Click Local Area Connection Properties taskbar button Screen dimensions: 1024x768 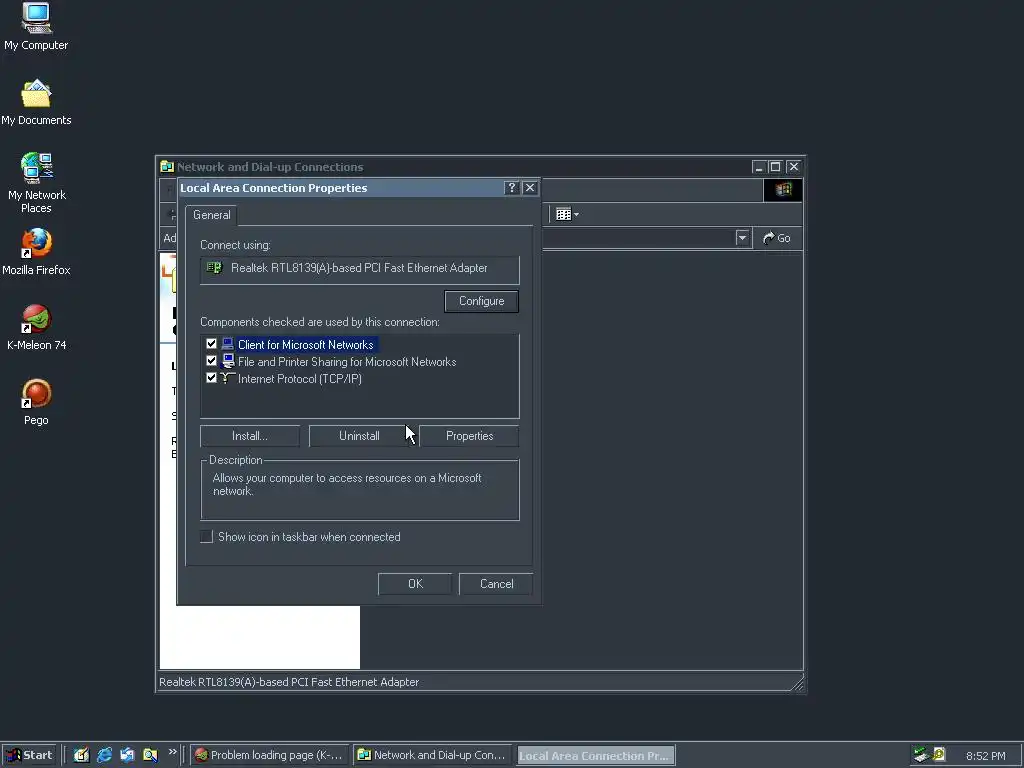click(x=596, y=756)
